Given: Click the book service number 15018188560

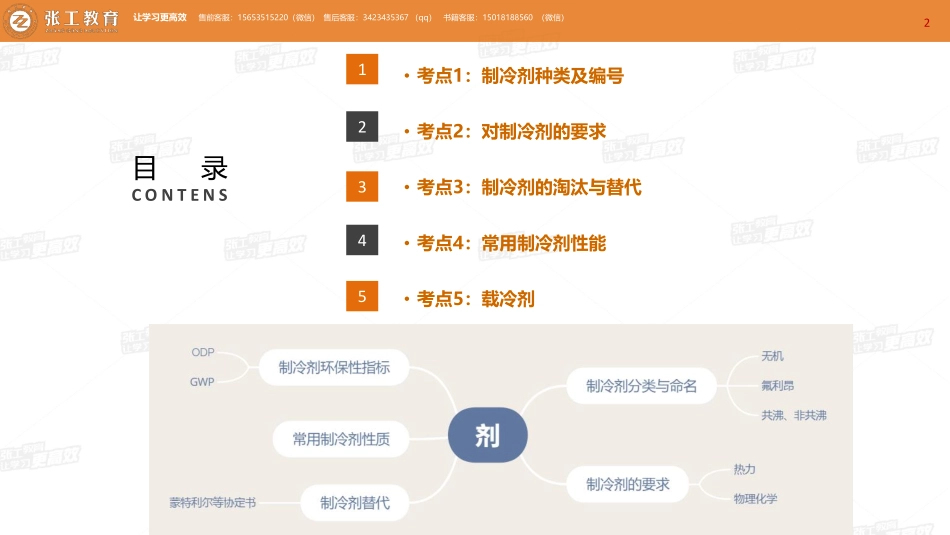Looking at the screenshot, I should (x=508, y=18).
